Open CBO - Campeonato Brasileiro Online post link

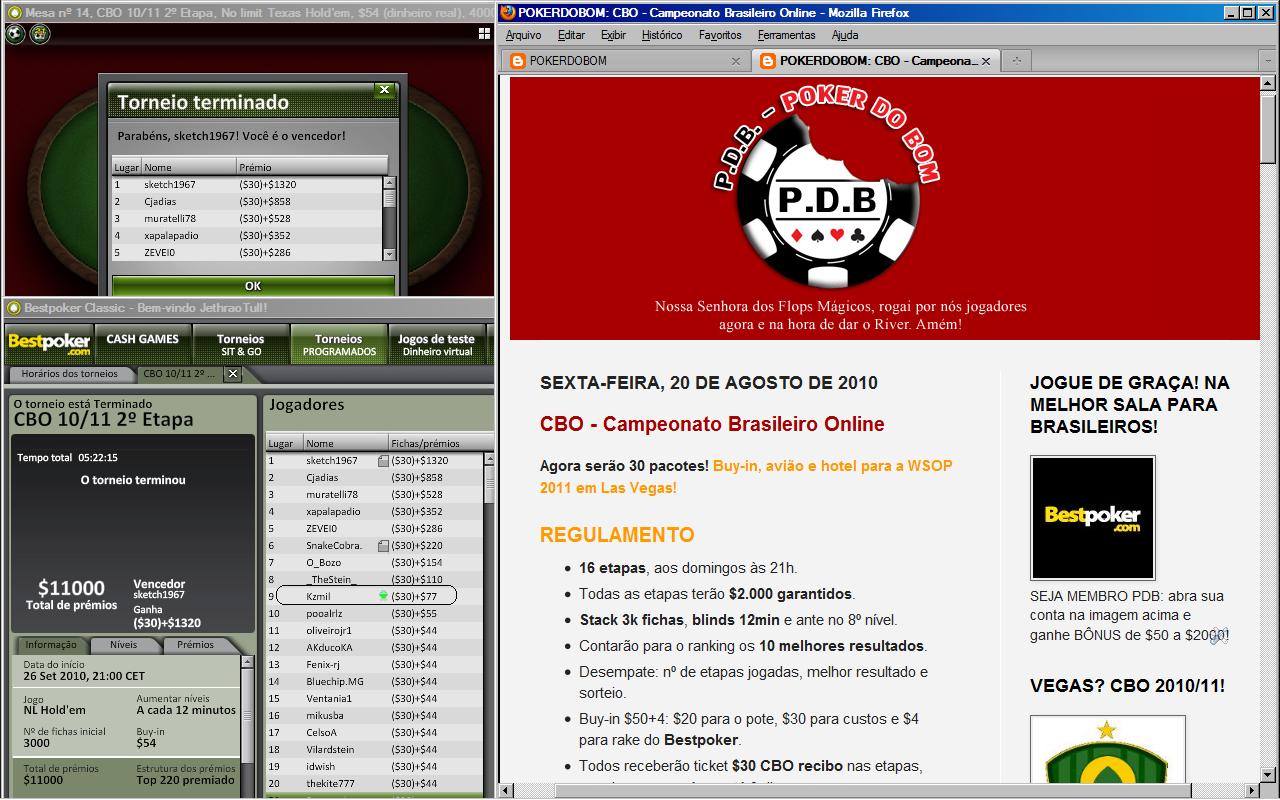(712, 424)
